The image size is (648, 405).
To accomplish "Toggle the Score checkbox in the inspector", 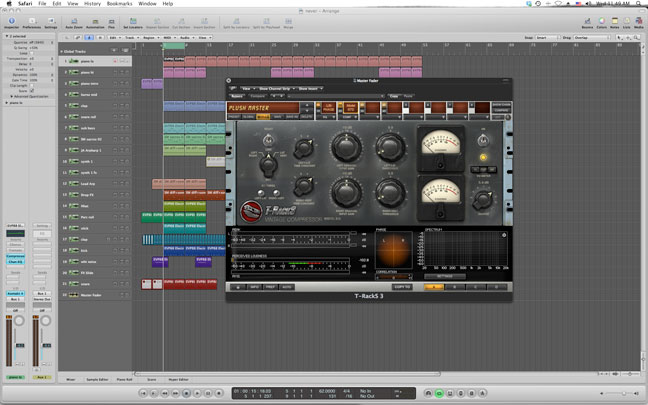I will [32, 91].
